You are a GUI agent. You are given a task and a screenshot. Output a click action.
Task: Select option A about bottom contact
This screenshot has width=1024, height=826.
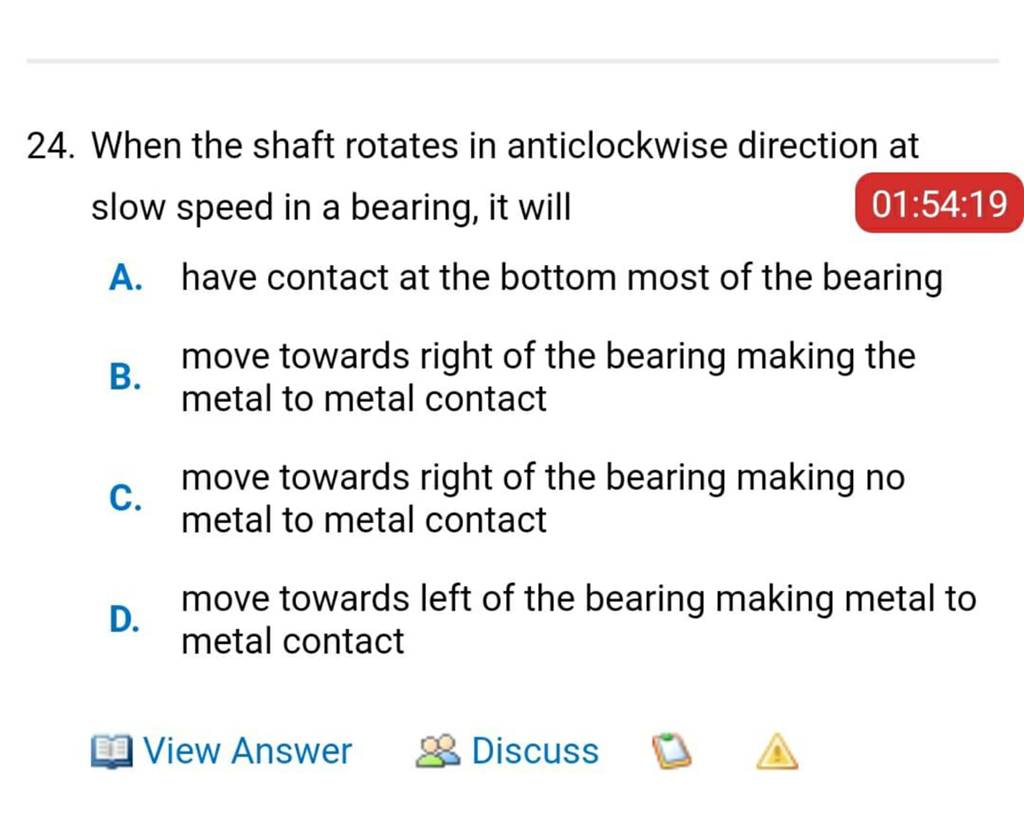(560, 278)
